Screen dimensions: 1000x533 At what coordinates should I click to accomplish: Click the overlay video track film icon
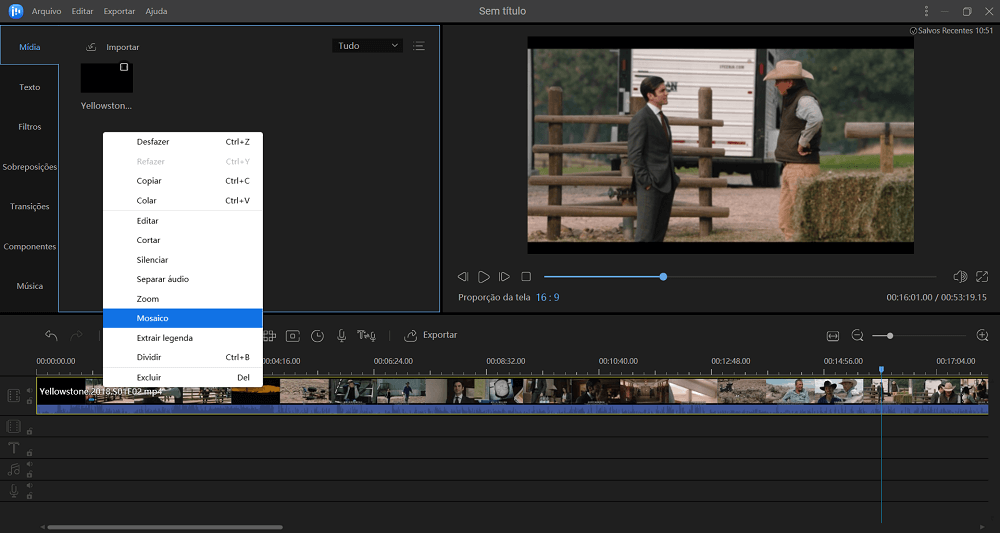coord(13,426)
